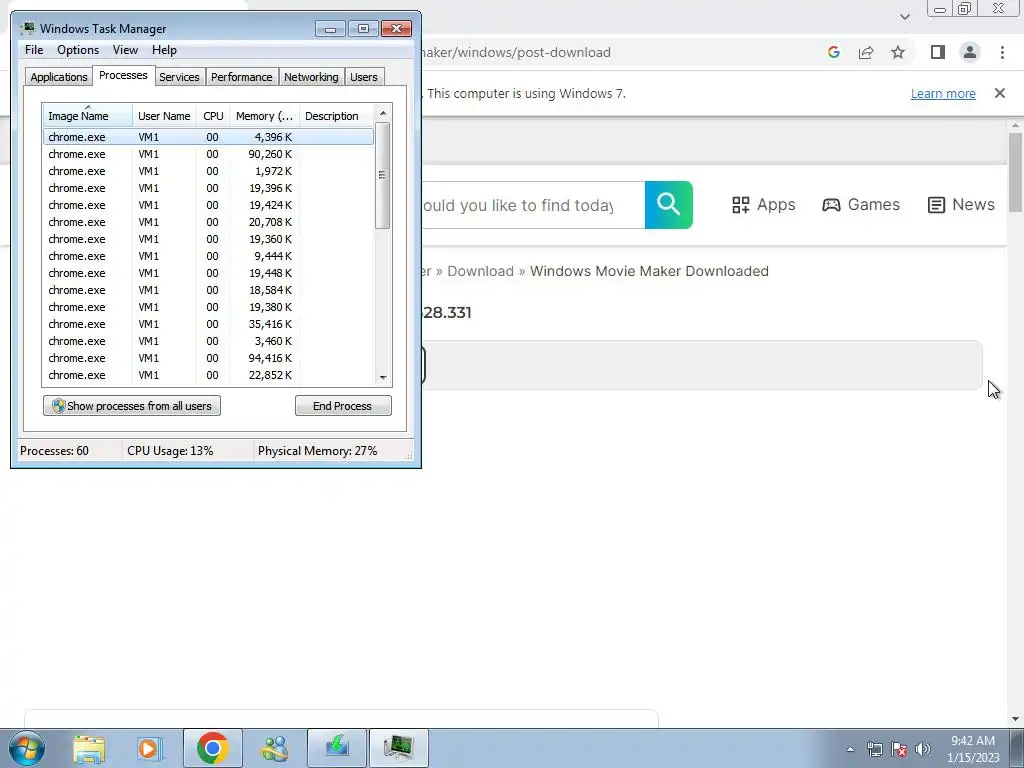This screenshot has height=768, width=1024.
Task: Show hidden tray icons arrow
Action: pos(850,749)
